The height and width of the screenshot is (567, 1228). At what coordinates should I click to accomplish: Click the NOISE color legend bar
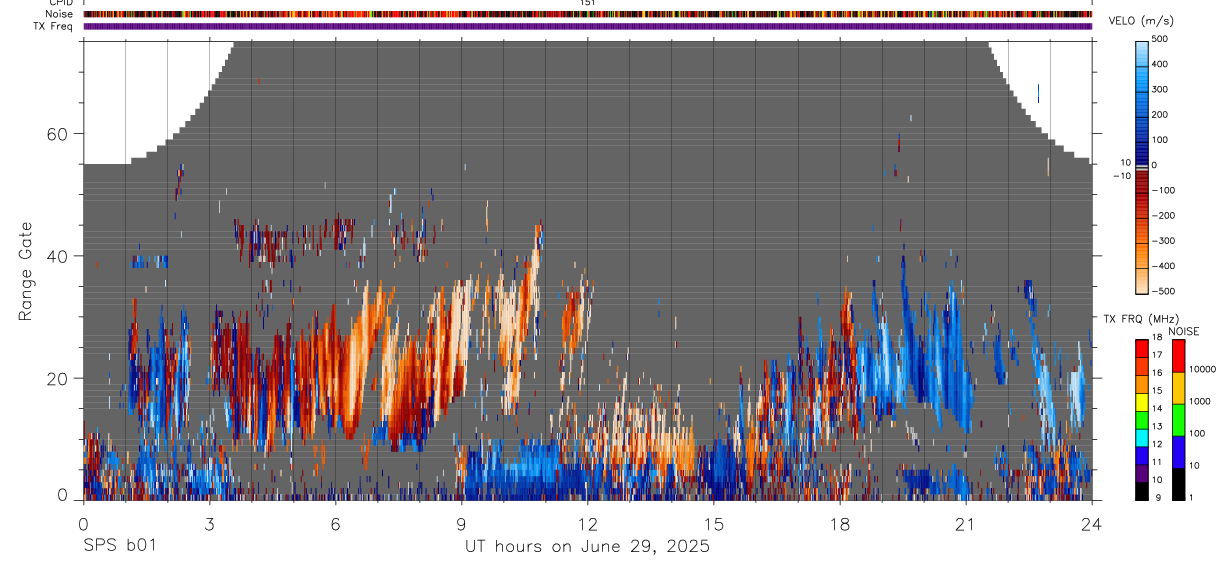tap(1179, 419)
